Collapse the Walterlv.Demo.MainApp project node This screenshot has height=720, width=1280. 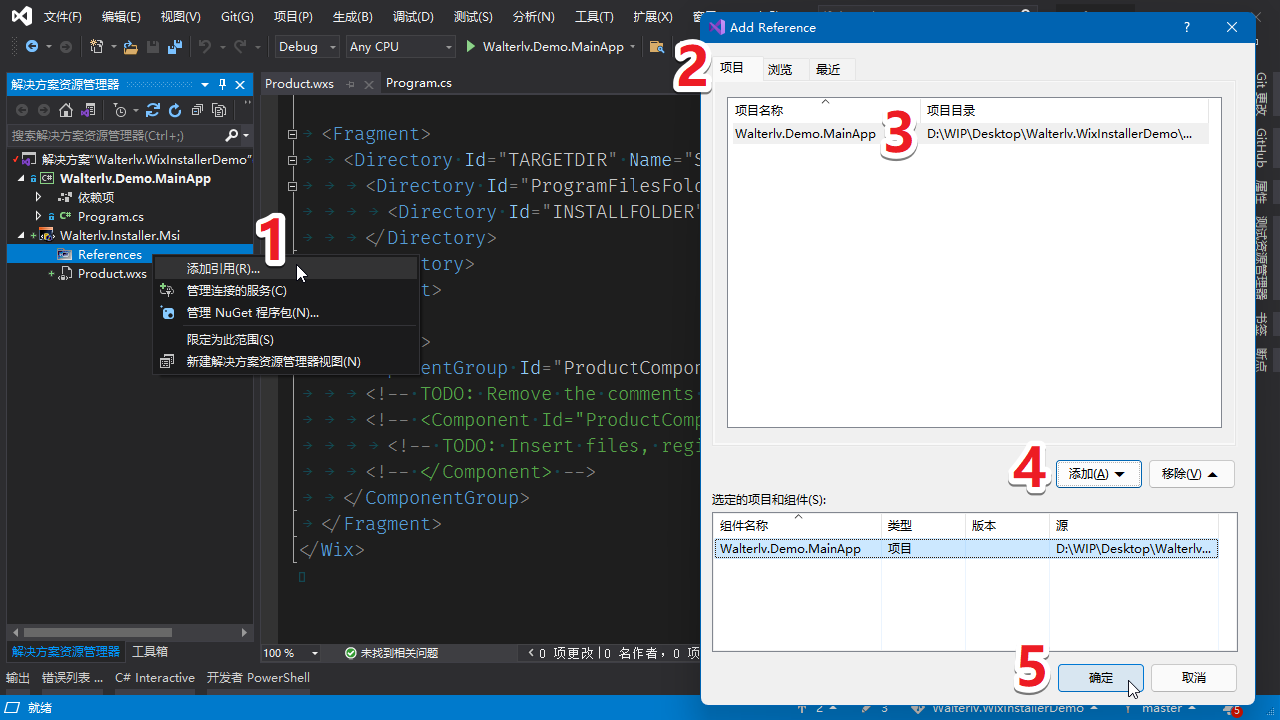(x=21, y=179)
